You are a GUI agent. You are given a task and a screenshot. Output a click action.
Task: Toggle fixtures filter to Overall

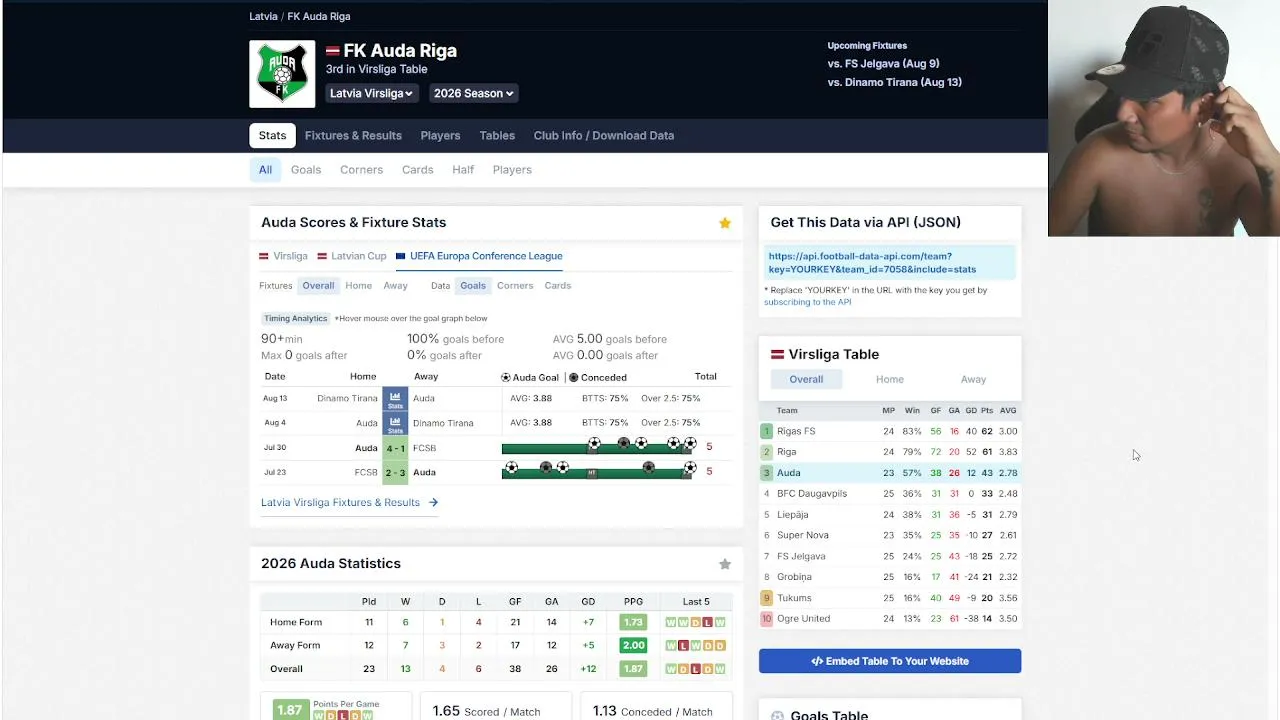click(x=318, y=286)
